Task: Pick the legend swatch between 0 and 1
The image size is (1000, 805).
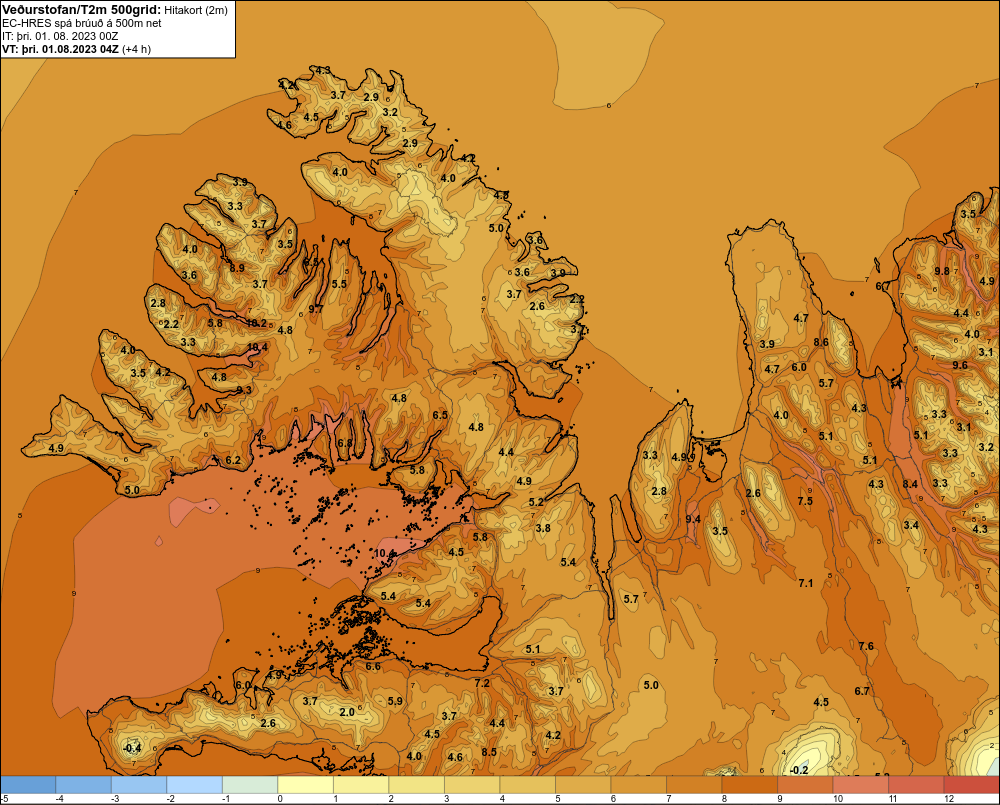Action: point(305,785)
